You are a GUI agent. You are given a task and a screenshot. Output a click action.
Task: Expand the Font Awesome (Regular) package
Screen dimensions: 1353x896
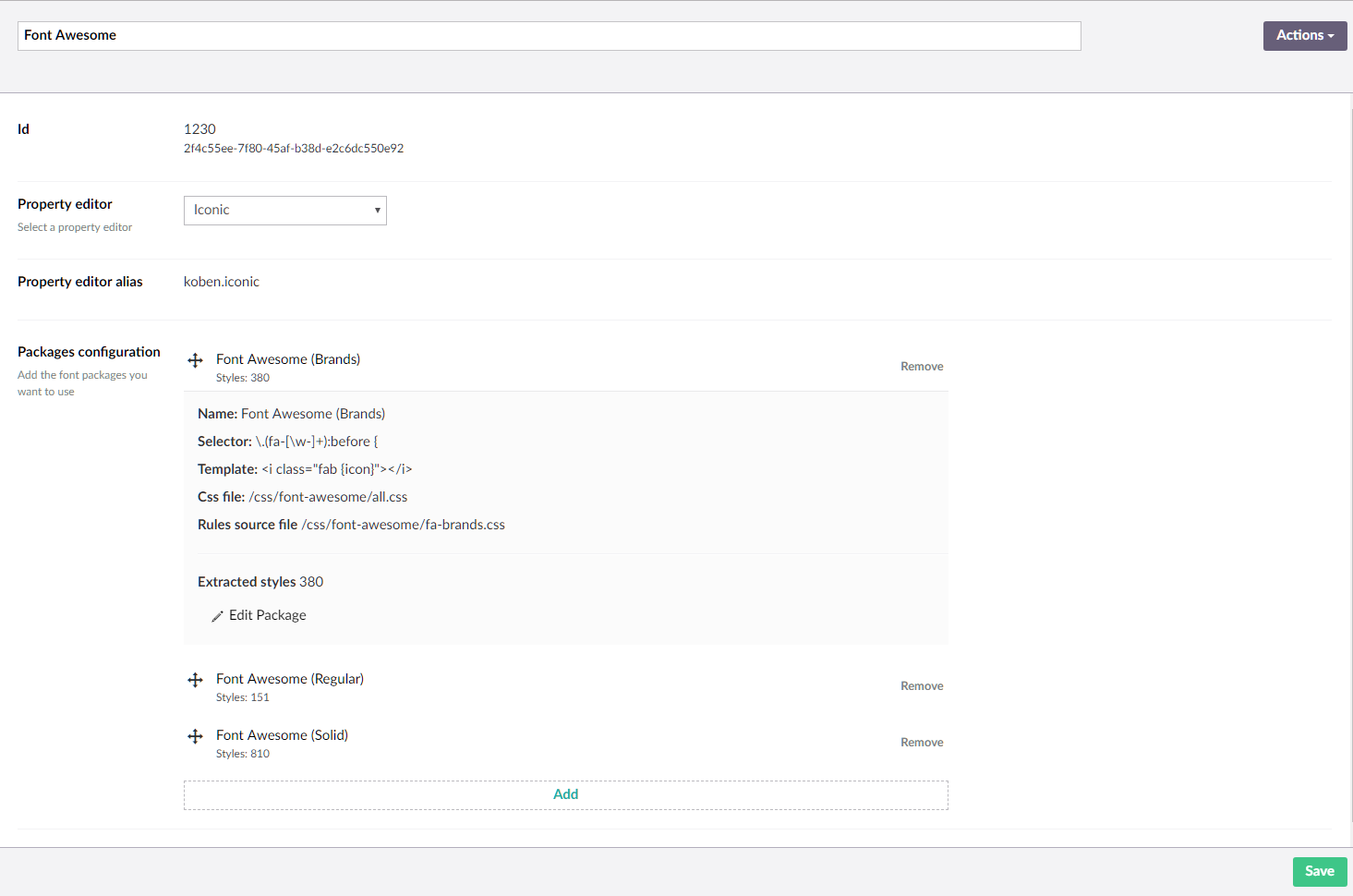290,679
